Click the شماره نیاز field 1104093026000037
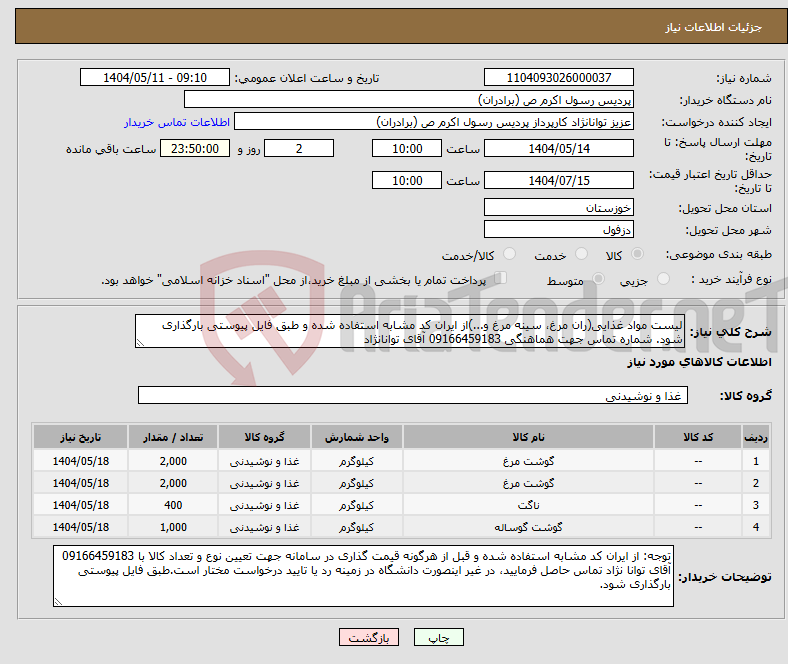 click(559, 77)
